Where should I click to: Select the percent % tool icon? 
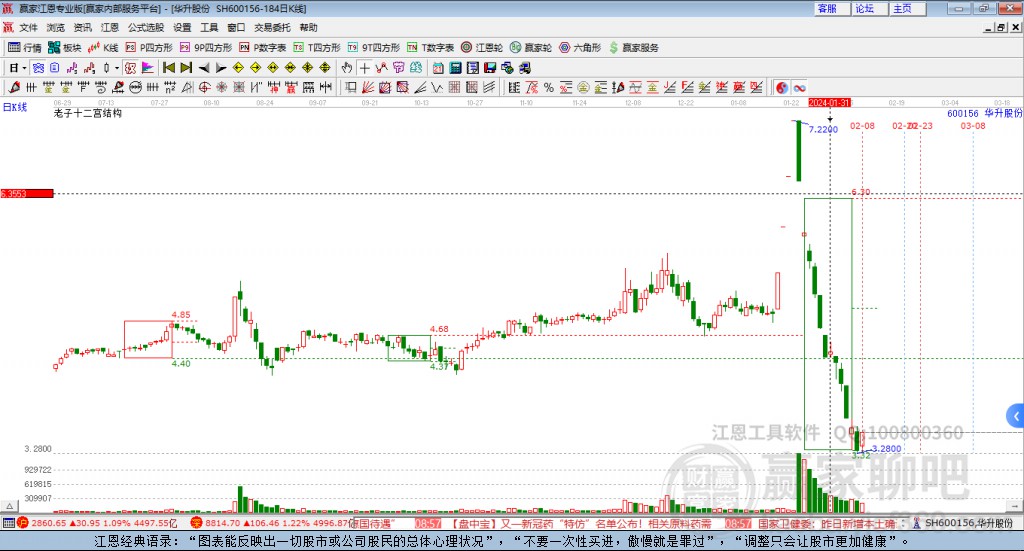(x=549, y=87)
